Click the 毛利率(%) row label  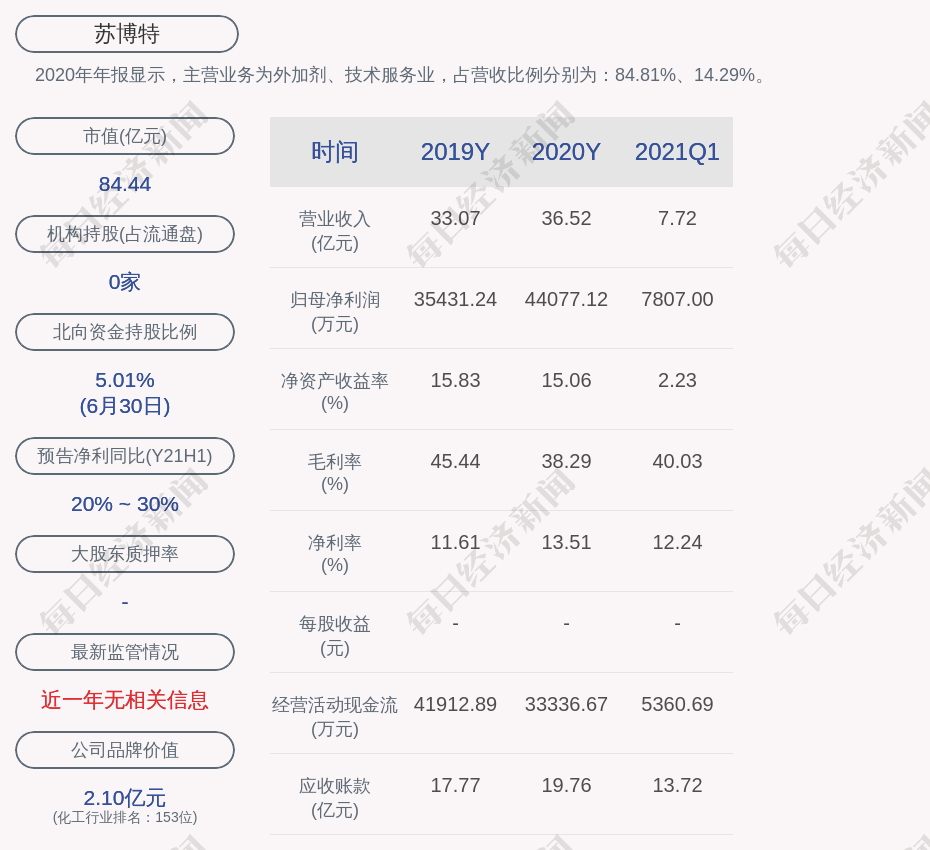(x=335, y=473)
